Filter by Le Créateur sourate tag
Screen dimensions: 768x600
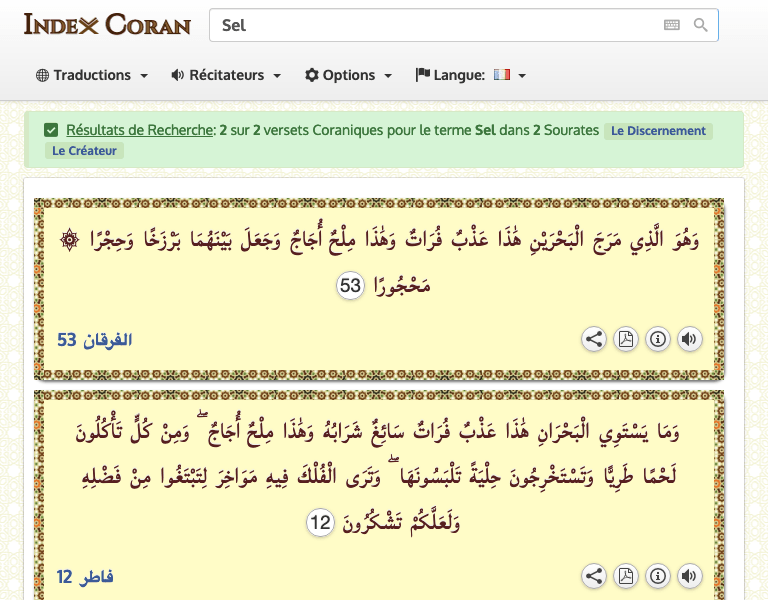(84, 151)
